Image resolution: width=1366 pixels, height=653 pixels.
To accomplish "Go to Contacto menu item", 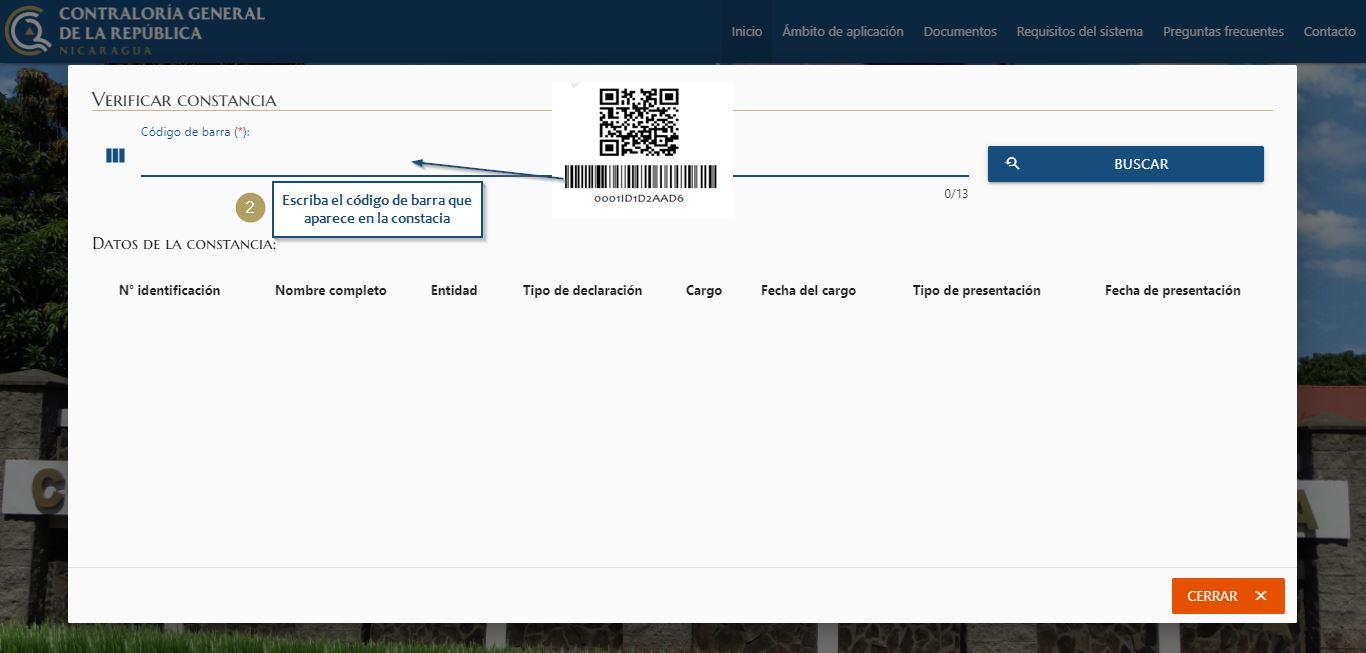I will click(x=1329, y=32).
